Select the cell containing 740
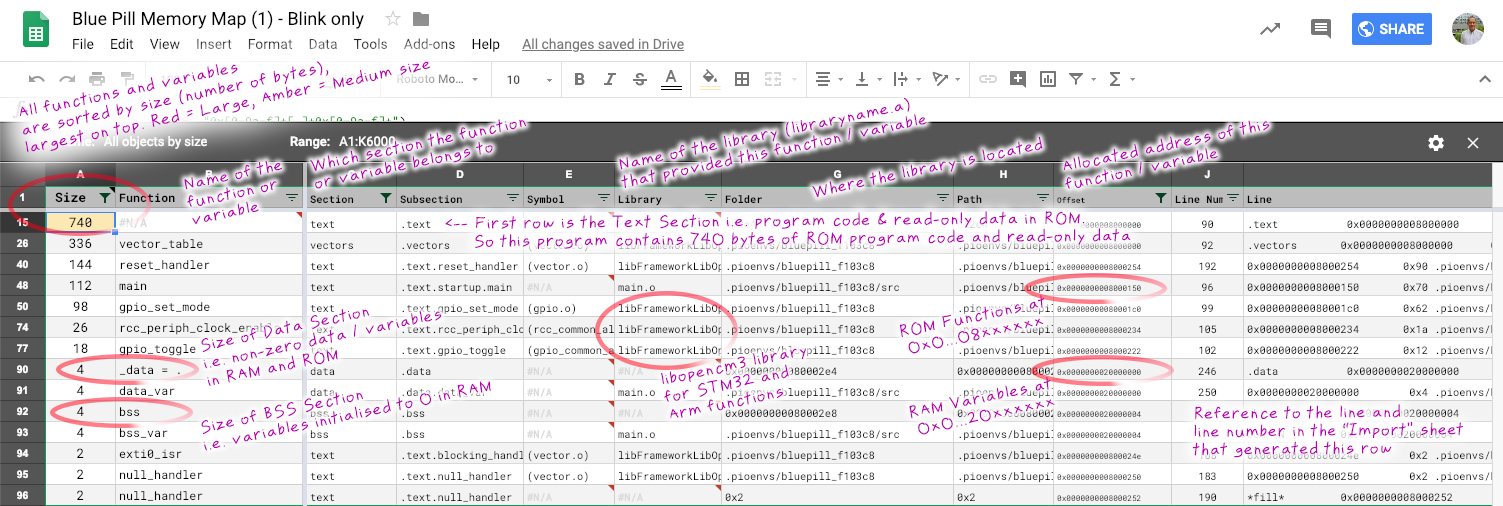Image resolution: width=1503 pixels, height=506 pixels. click(81, 223)
